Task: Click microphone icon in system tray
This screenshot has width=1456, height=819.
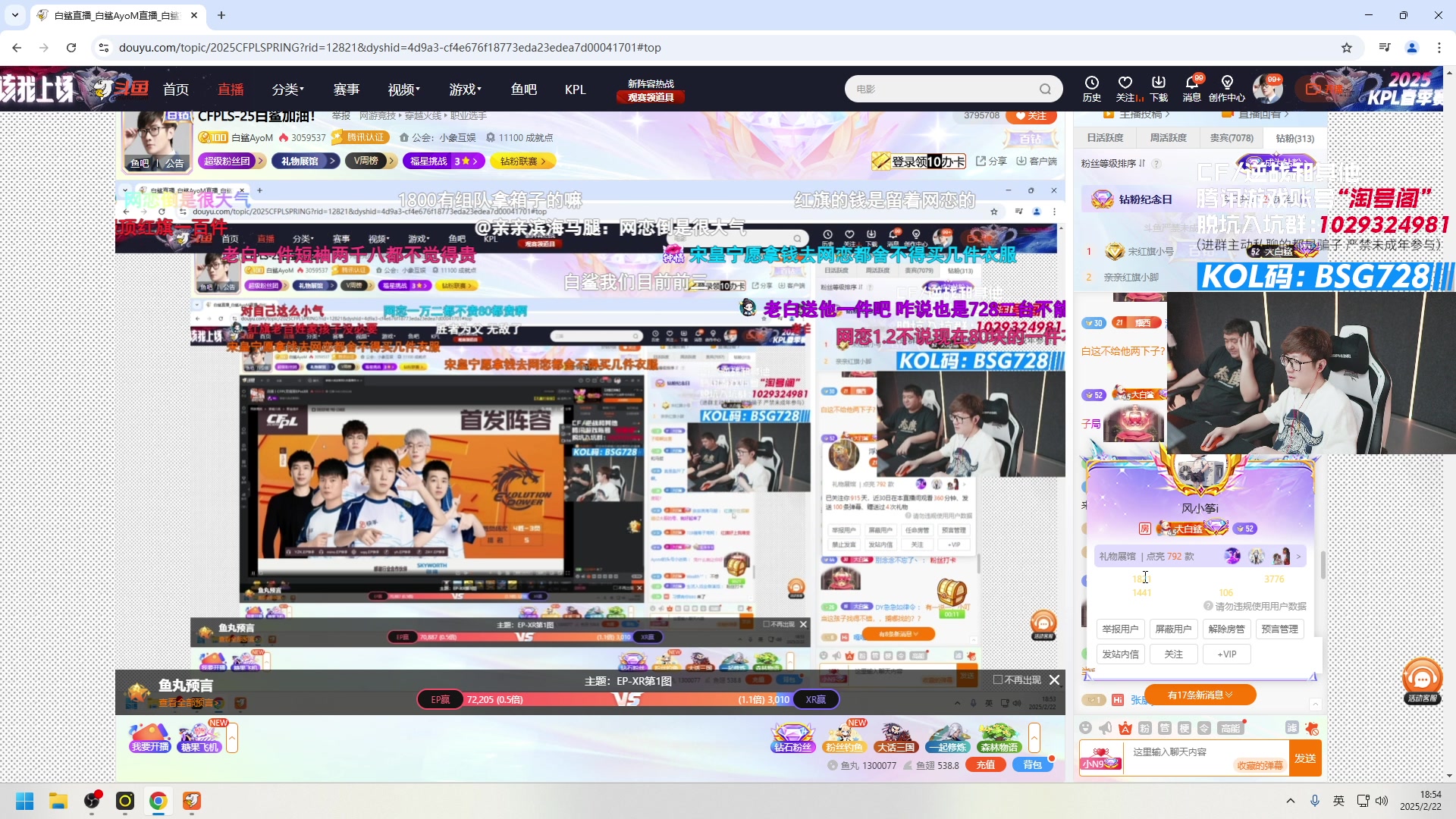Action: pyautogui.click(x=1315, y=801)
